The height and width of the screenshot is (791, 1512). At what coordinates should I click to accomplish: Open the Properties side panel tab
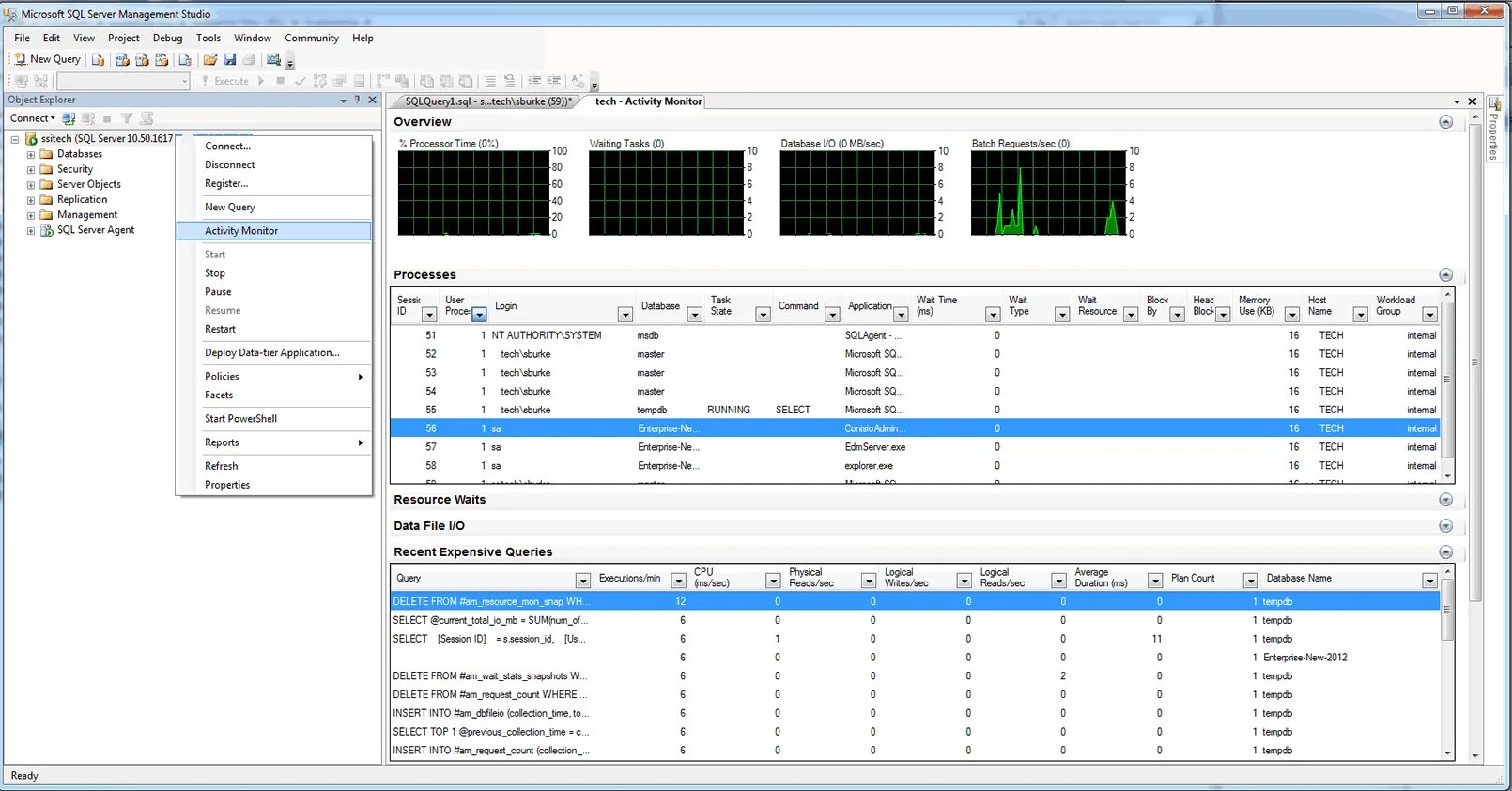(x=1494, y=130)
